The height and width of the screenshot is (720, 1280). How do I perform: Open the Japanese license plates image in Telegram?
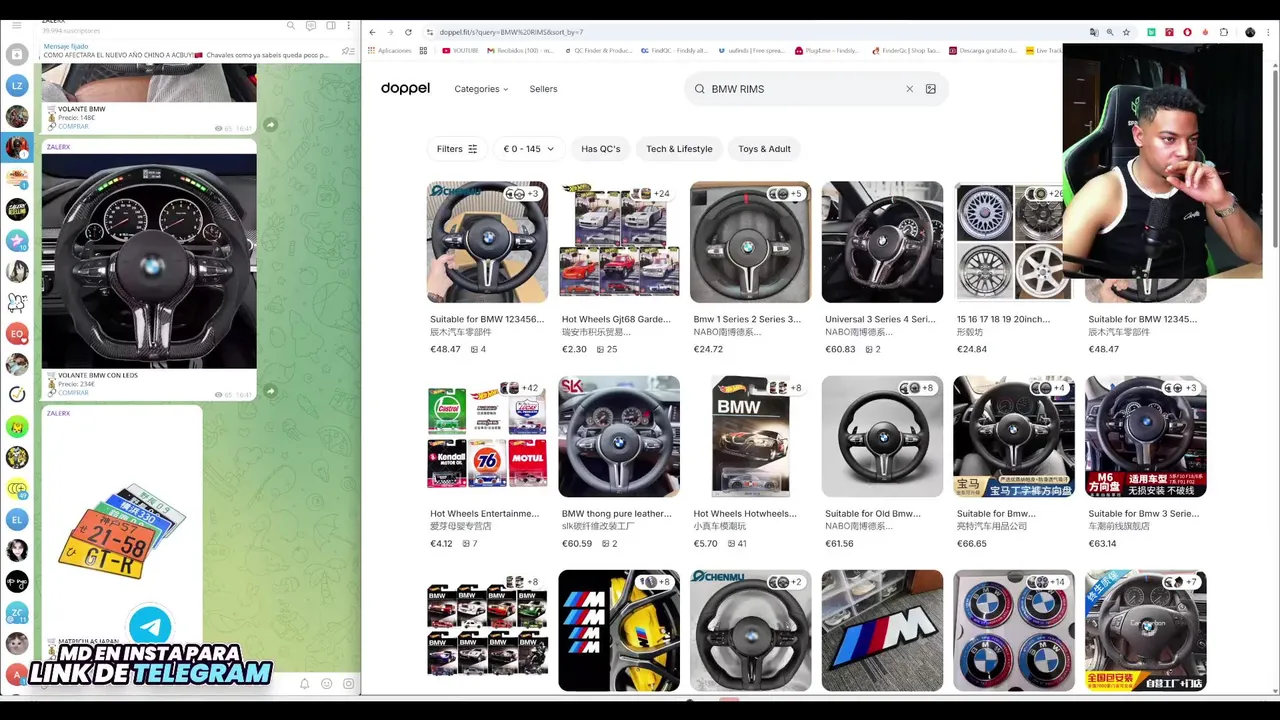(x=122, y=530)
